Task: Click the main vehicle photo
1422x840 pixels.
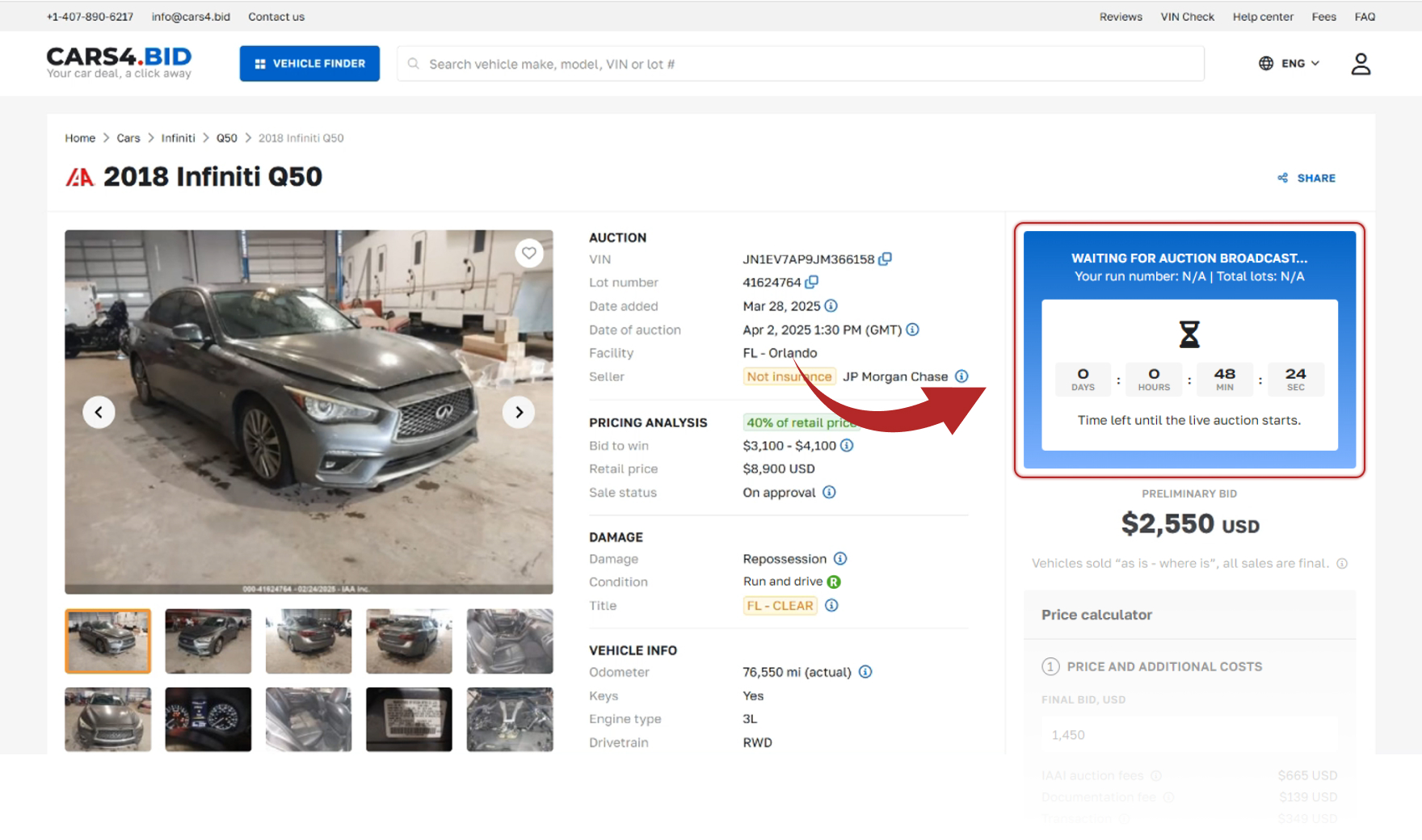Action: click(309, 413)
